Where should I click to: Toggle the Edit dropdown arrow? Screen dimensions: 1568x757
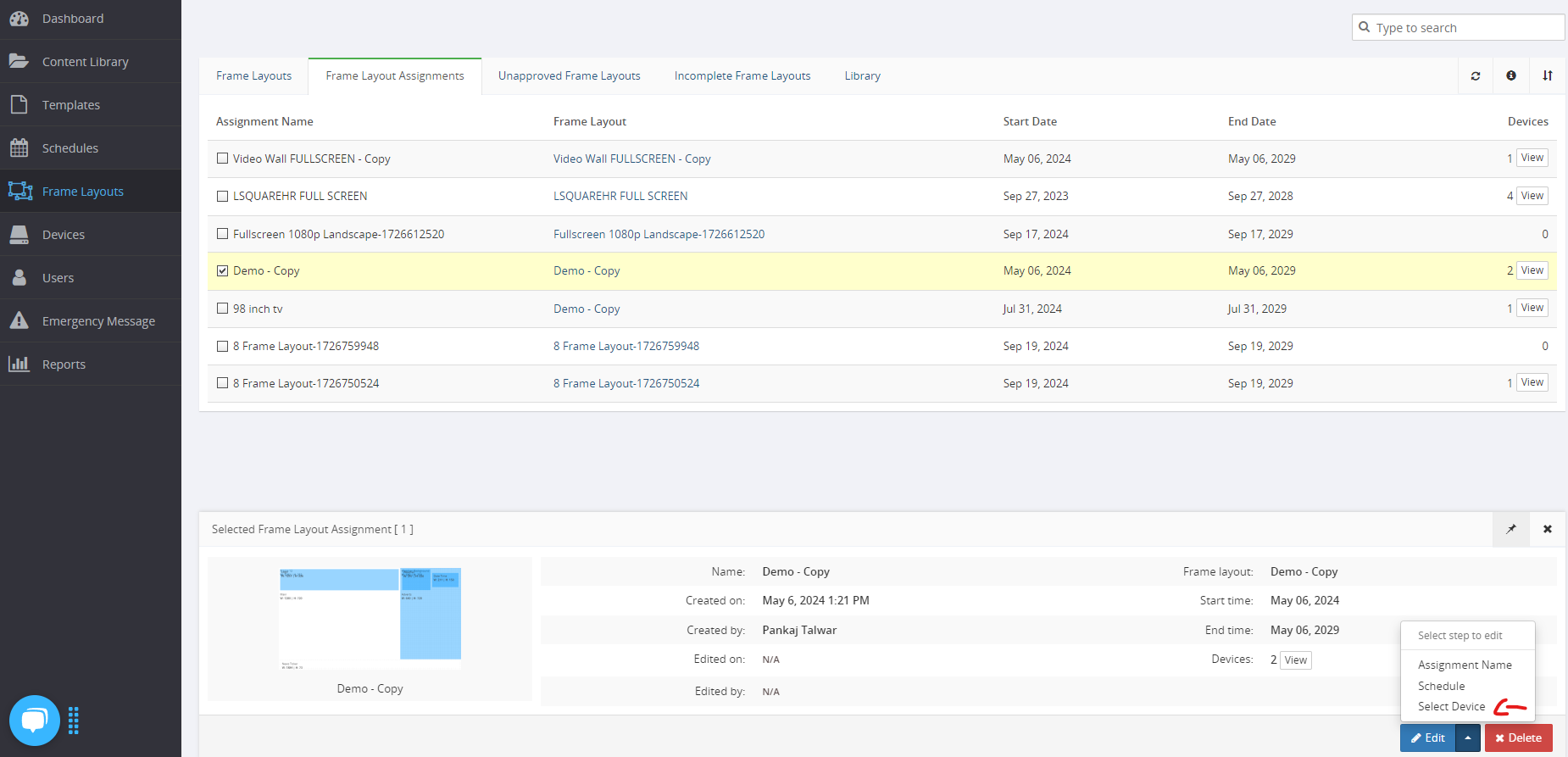pos(1468,738)
